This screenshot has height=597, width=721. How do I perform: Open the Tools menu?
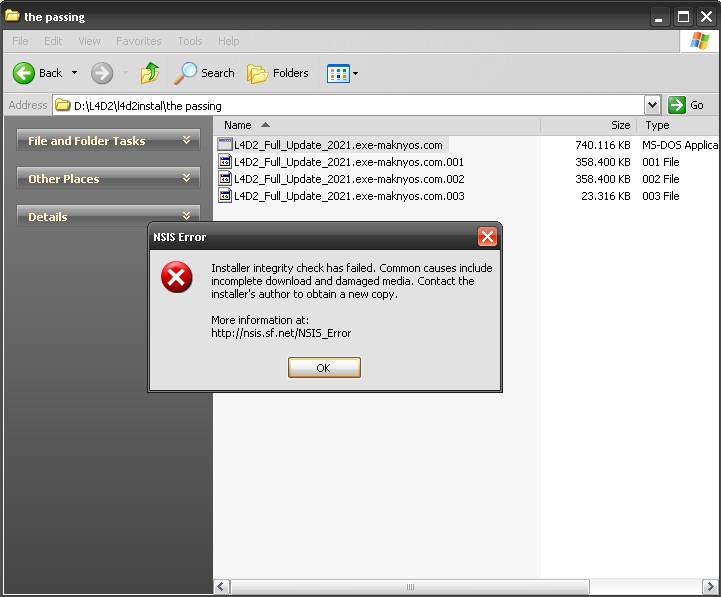pyautogui.click(x=189, y=41)
